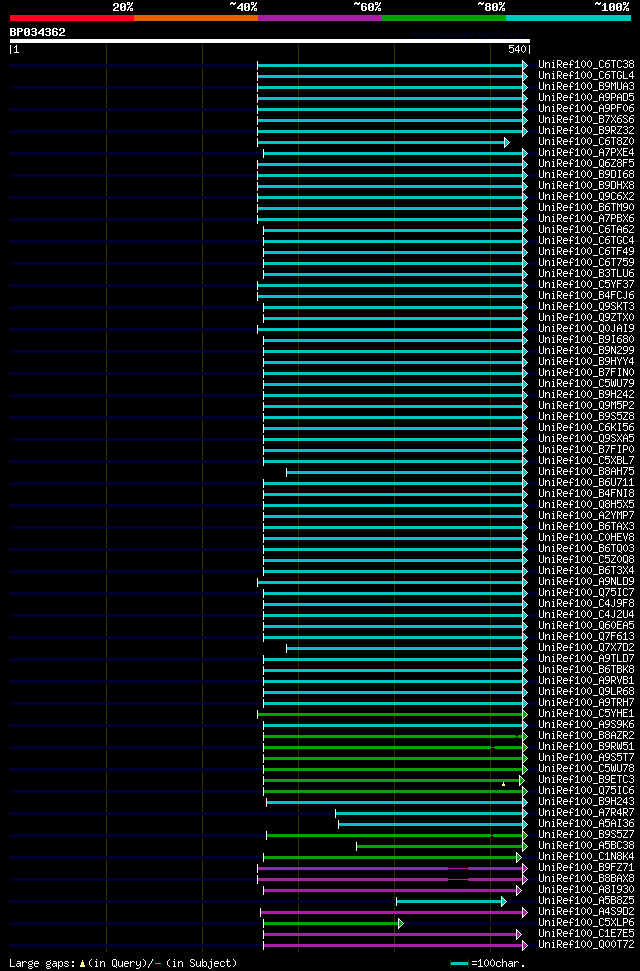Select hit label UniRef100_C6TF49
The height and width of the screenshot is (971, 640).
point(586,252)
